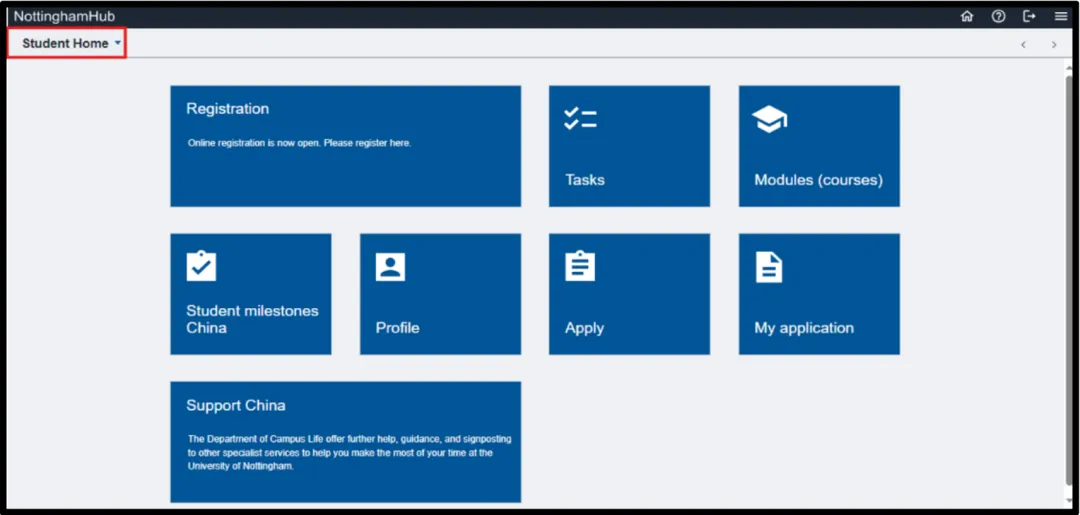This screenshot has width=1080, height=515.
Task: Open the Tasks tile label
Action: click(585, 180)
